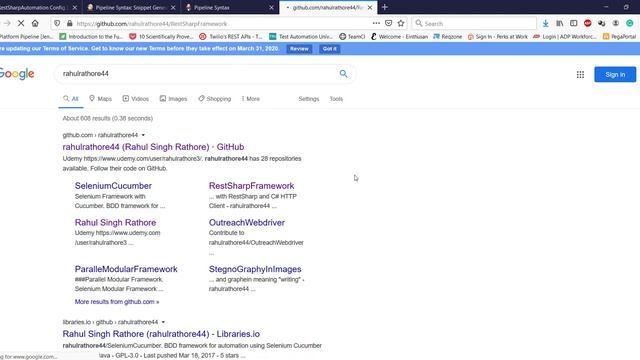Open rahulrathore44 (Rahul Singh Rathore) GitHub result

153,147
